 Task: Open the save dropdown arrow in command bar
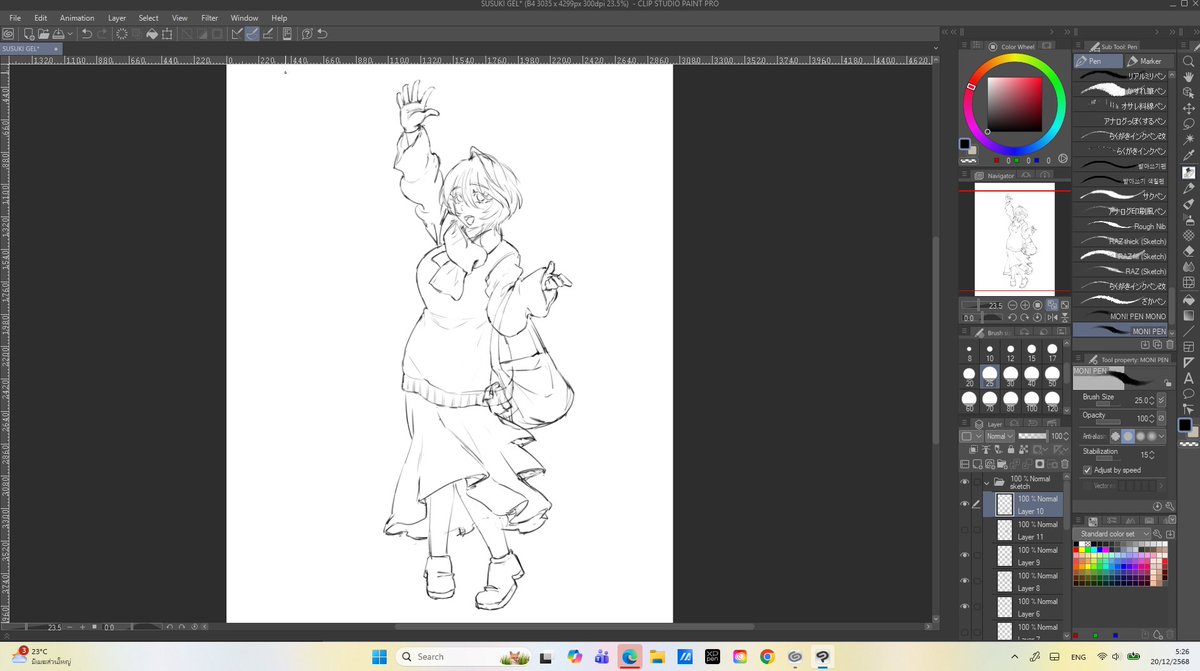70,34
